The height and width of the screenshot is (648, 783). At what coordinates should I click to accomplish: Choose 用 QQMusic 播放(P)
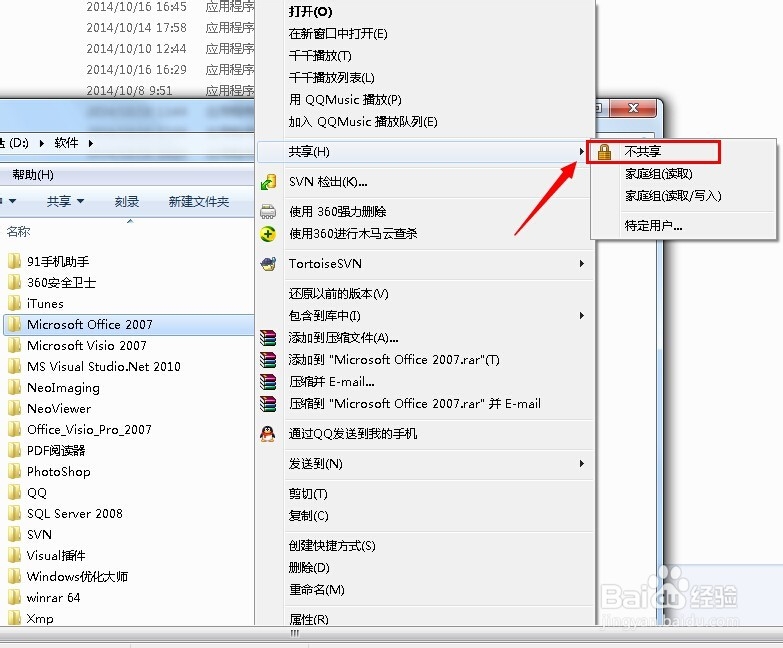click(345, 100)
